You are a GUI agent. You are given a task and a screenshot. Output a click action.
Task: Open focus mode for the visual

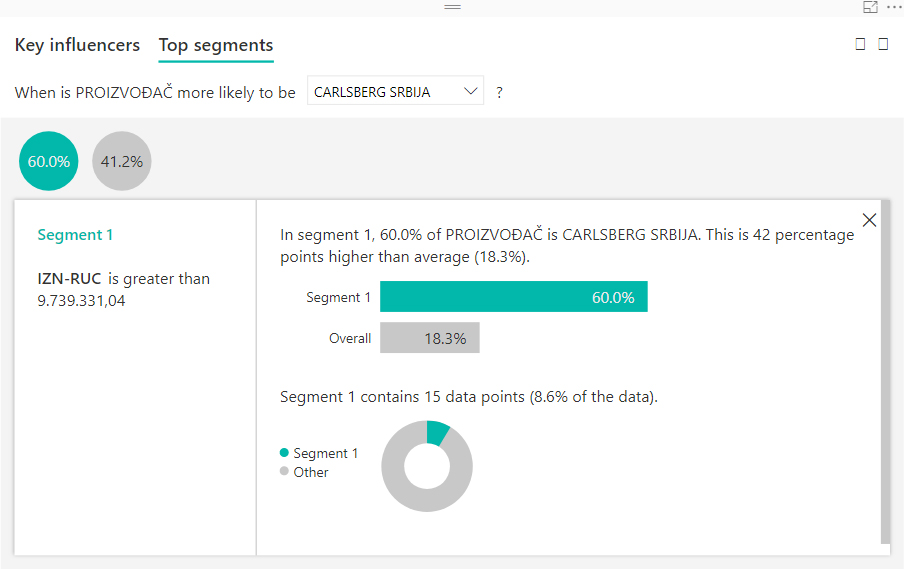click(870, 7)
